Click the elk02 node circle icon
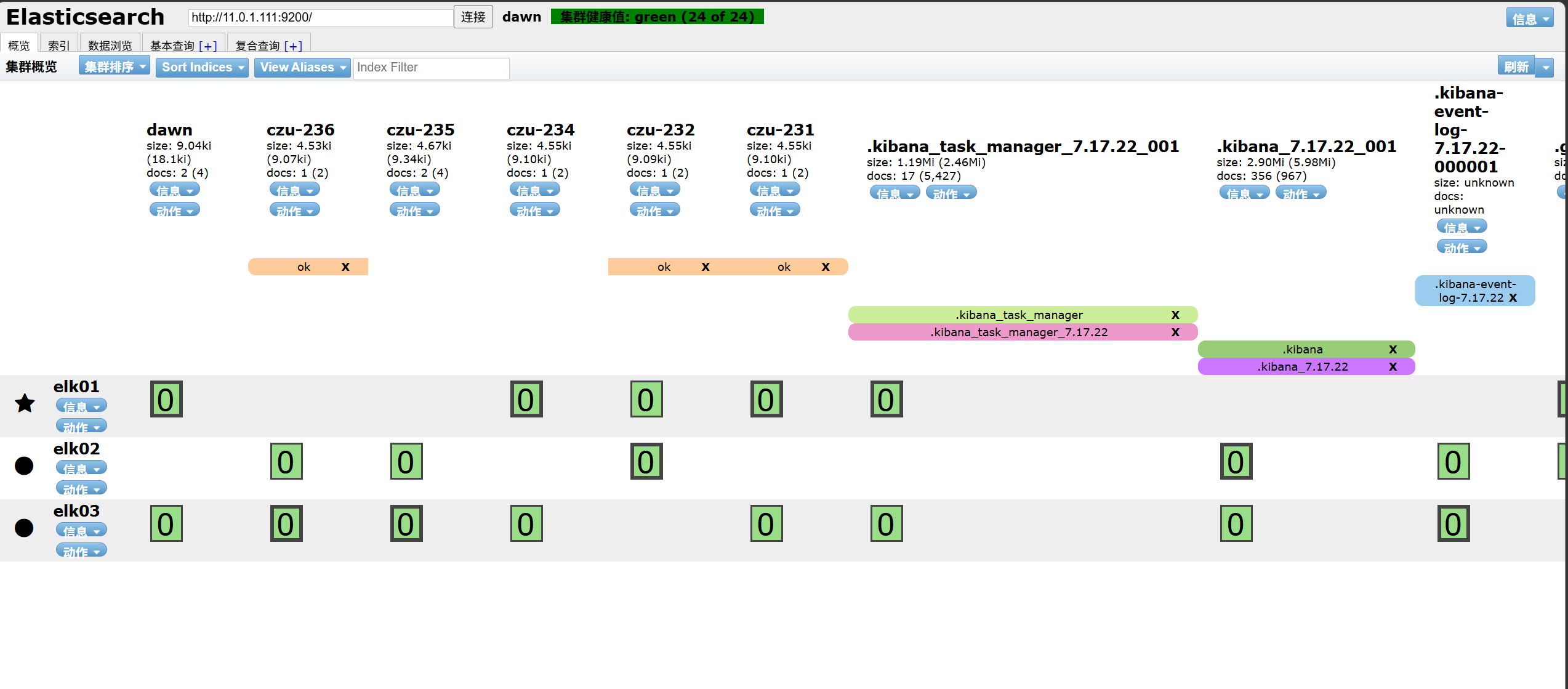 pos(24,465)
